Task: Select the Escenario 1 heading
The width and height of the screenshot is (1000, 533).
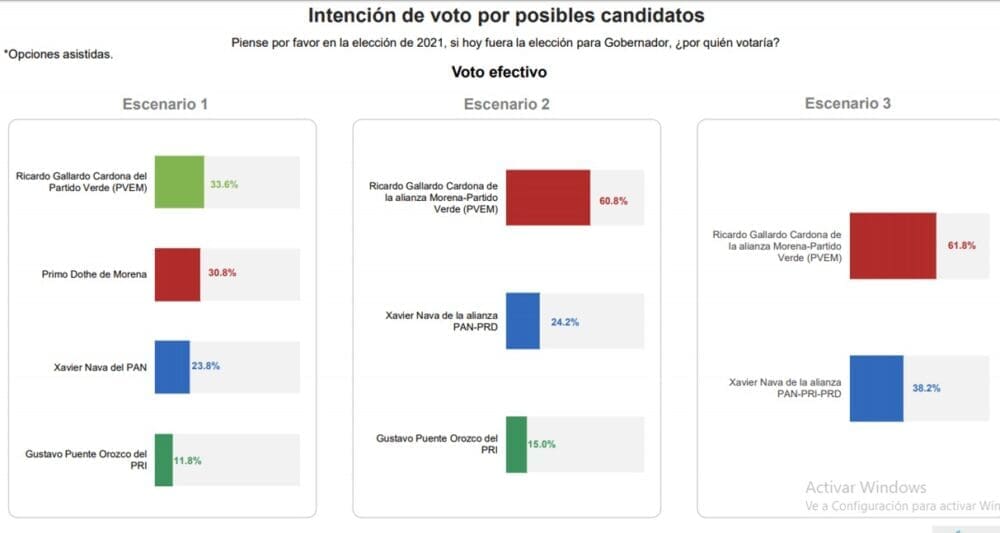Action: (x=165, y=104)
